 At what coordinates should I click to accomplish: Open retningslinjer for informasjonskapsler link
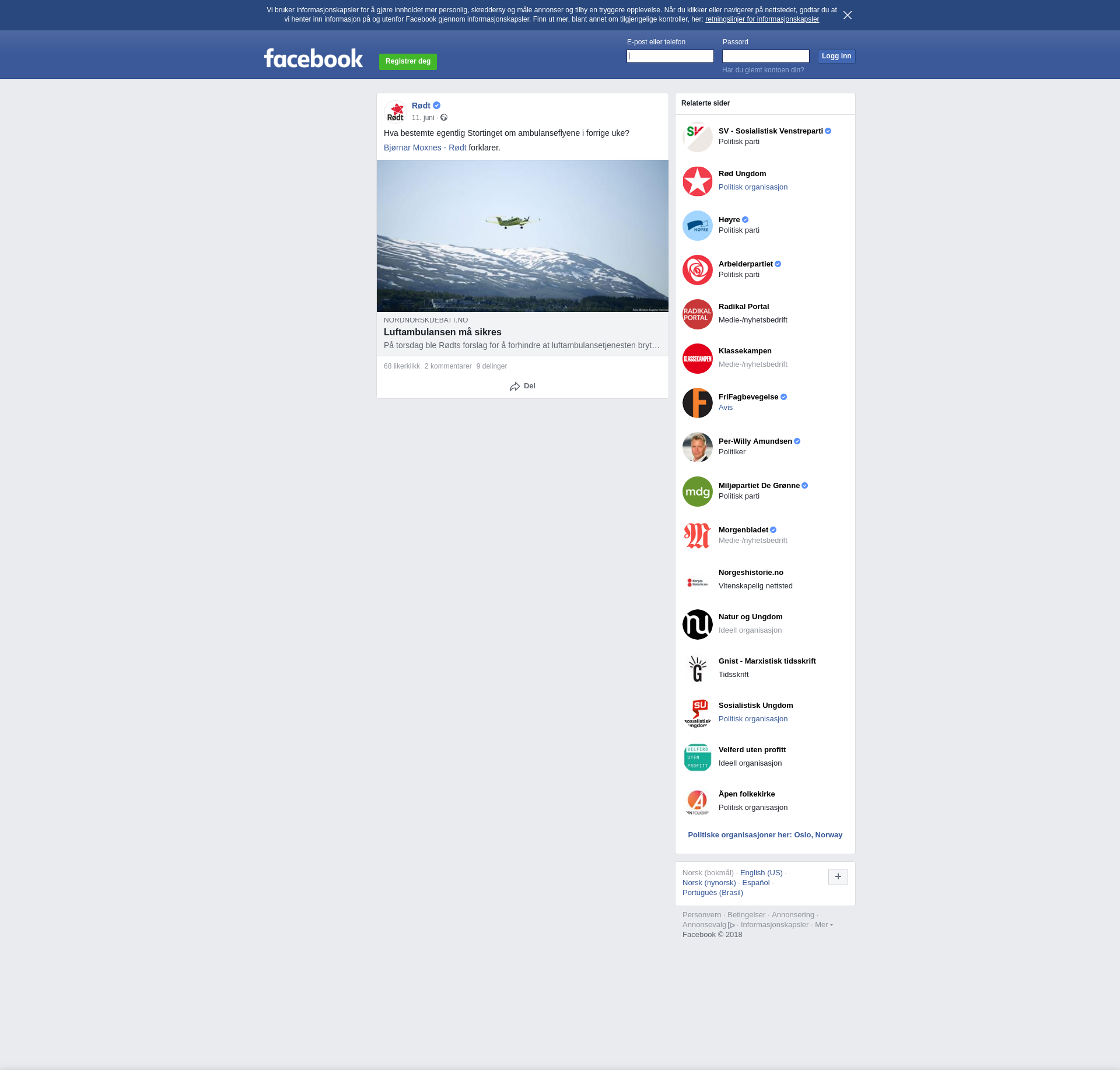[762, 19]
